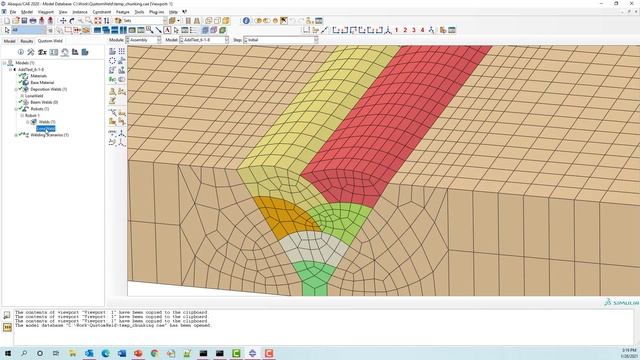
Task: Open the All selection filter dropdown
Action: 29,30
